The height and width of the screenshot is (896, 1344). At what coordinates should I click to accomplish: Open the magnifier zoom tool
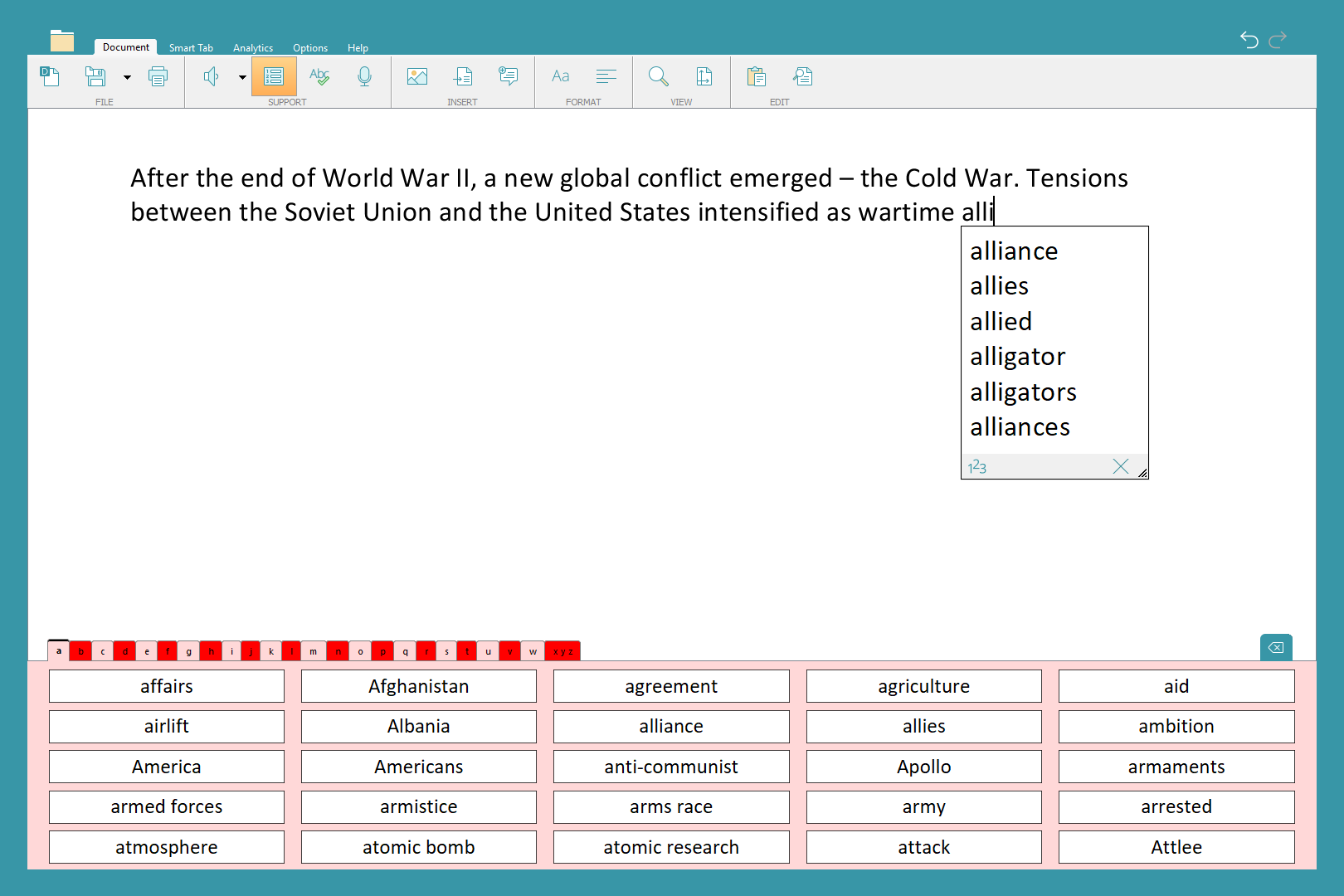click(x=659, y=77)
